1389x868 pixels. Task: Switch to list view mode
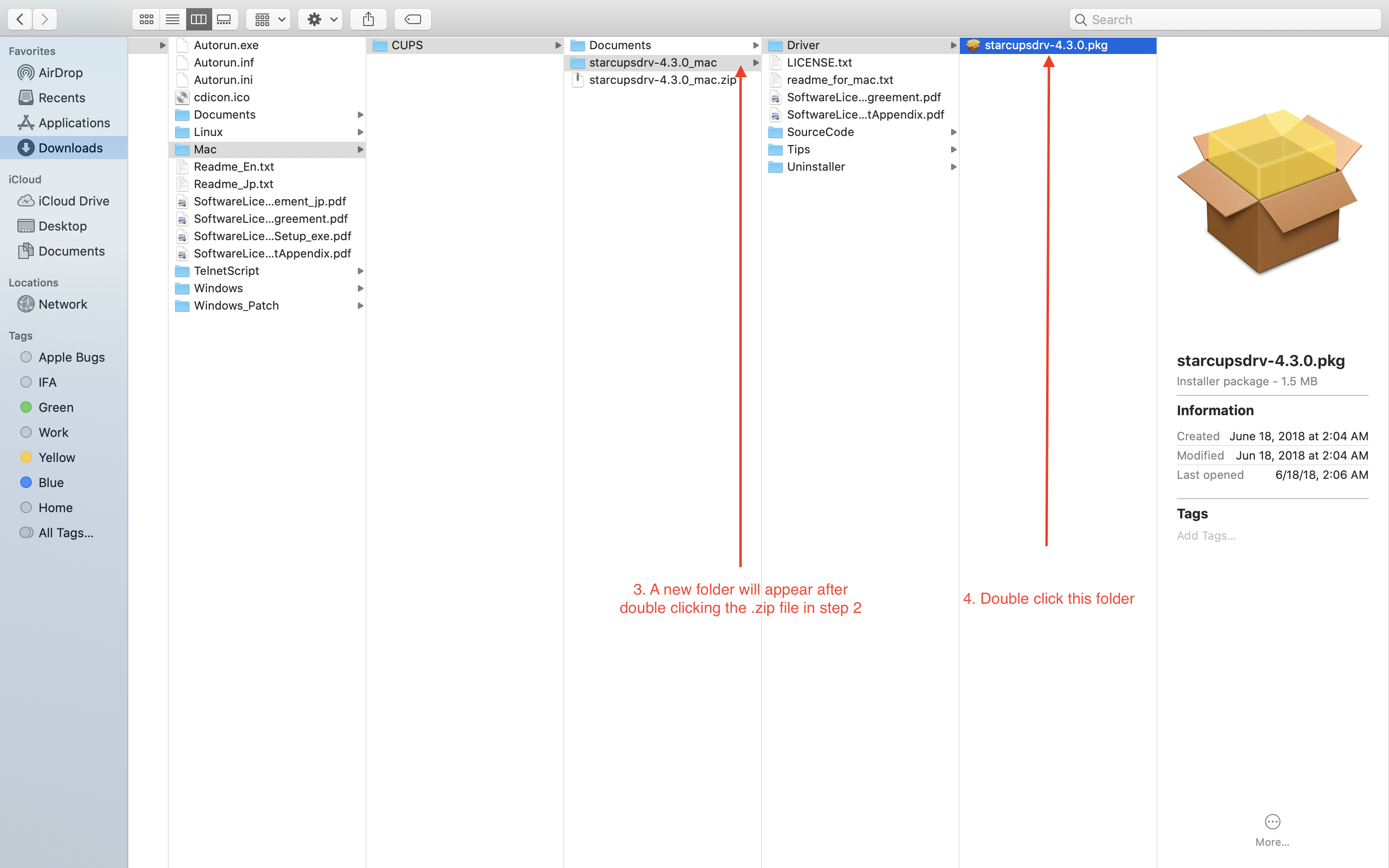coord(172,19)
